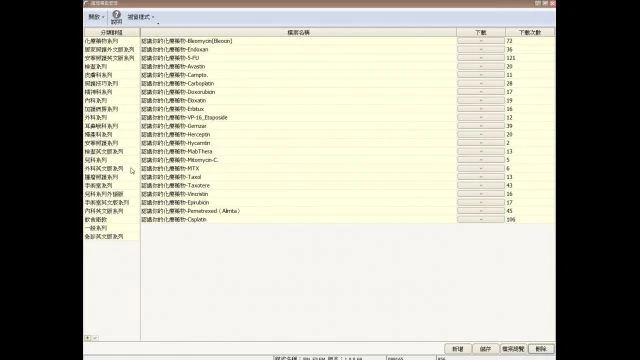Viewport: 640px width, 360px height.
Task: Click the download count 45 in the Pemetrexed row
Action: pyautogui.click(x=509, y=211)
